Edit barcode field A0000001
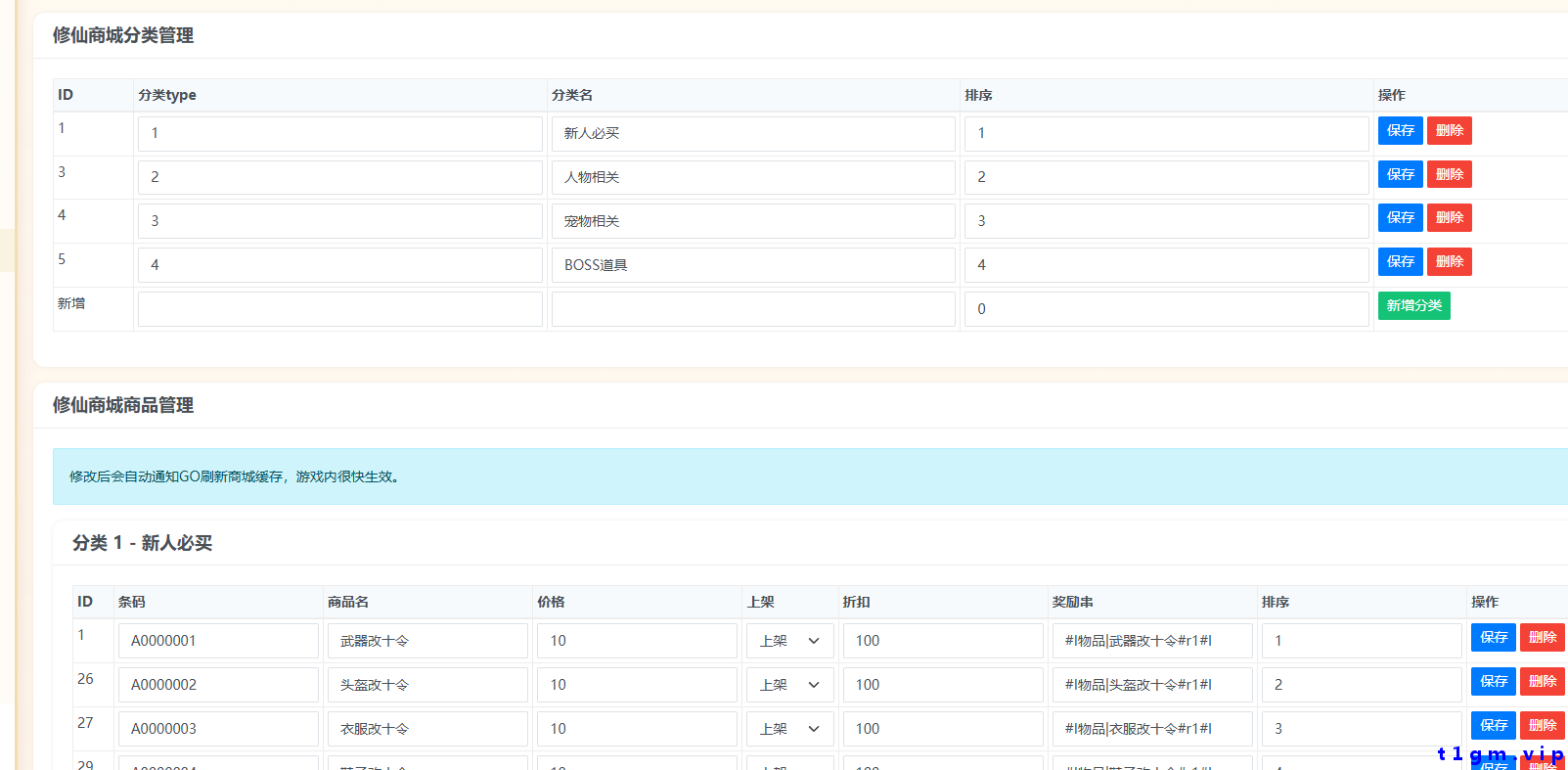The height and width of the screenshot is (770, 1568). (x=218, y=641)
